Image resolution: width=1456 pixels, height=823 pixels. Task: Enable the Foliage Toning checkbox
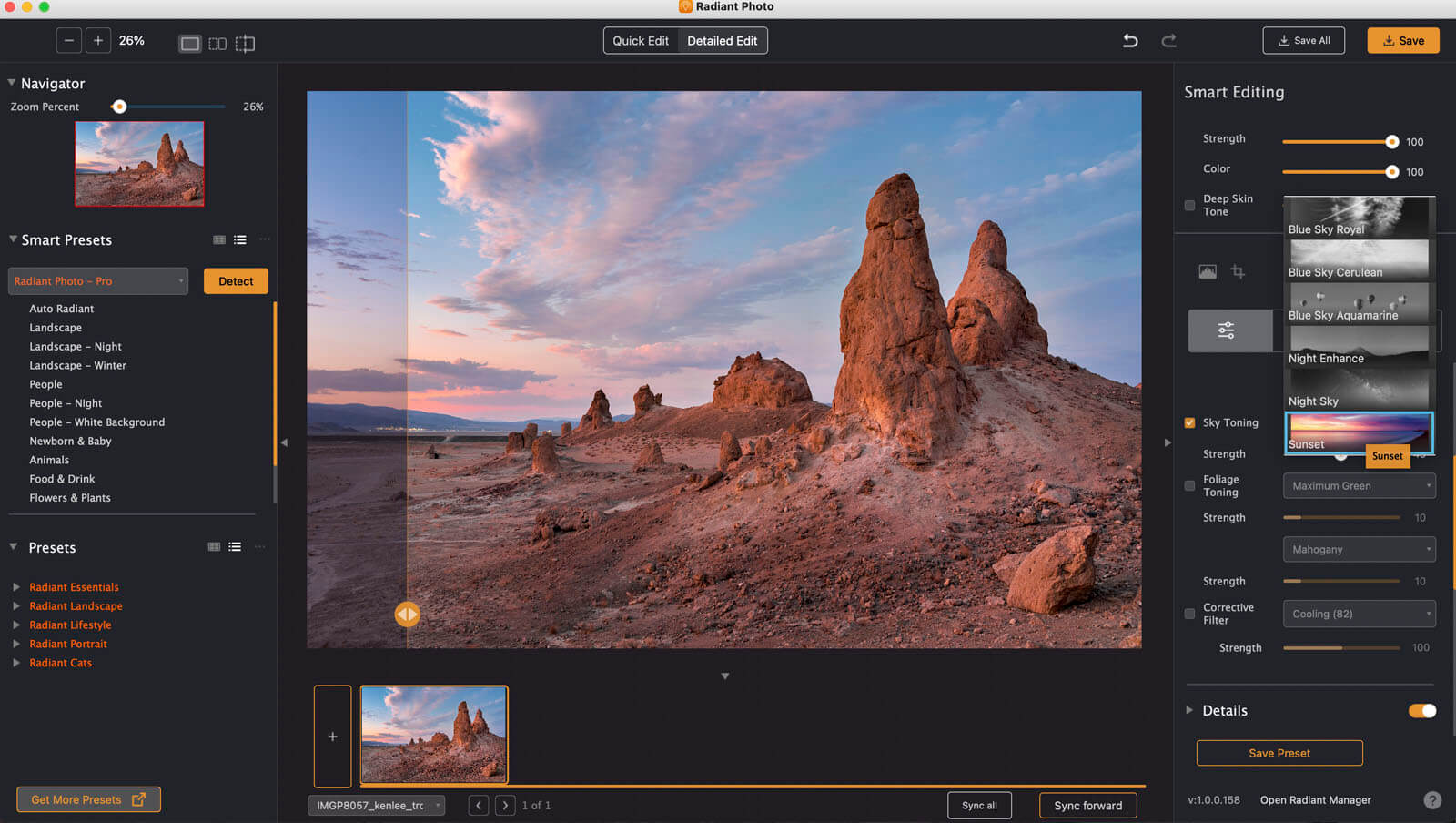click(1189, 485)
